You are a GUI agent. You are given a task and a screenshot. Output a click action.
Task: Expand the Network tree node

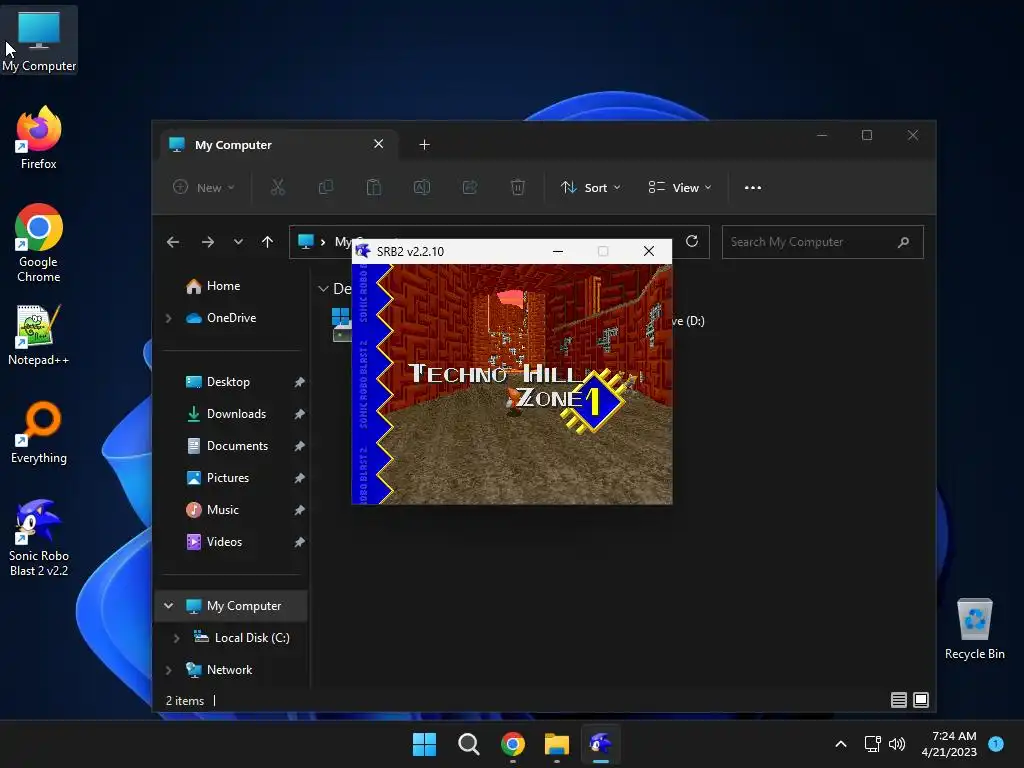tap(168, 670)
